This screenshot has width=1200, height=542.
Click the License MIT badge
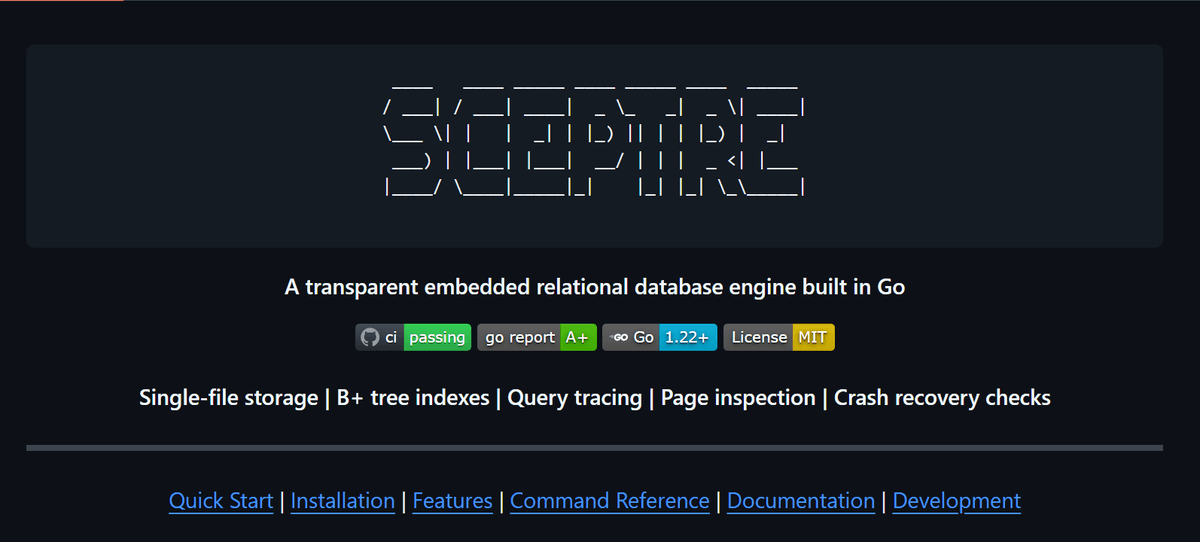pos(779,337)
